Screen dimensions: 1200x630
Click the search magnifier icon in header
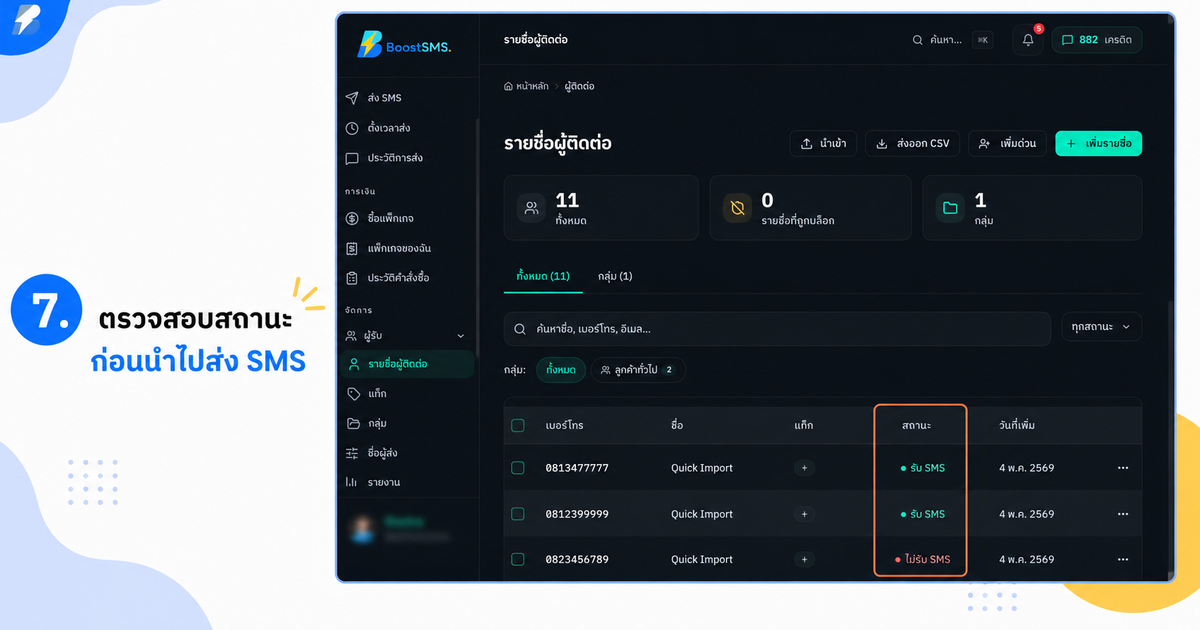click(x=918, y=40)
